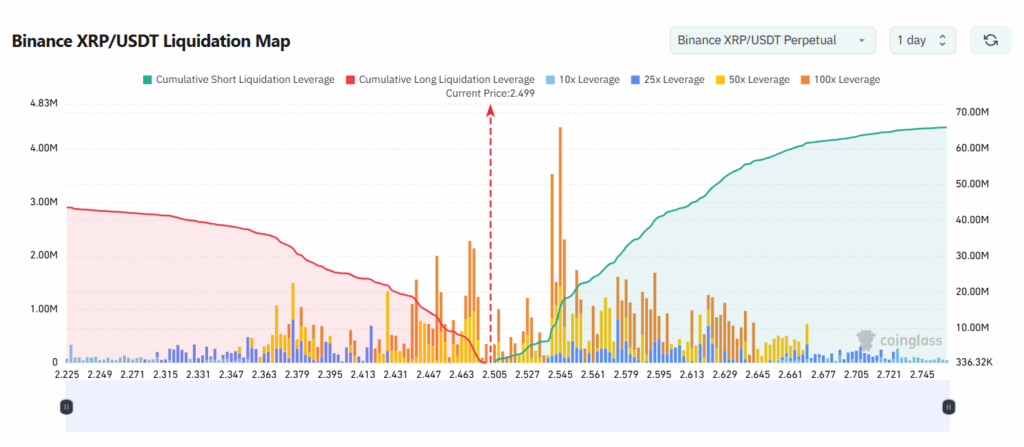Click the zoom range bar below chart
This screenshot has width=1024, height=447.
(507, 406)
